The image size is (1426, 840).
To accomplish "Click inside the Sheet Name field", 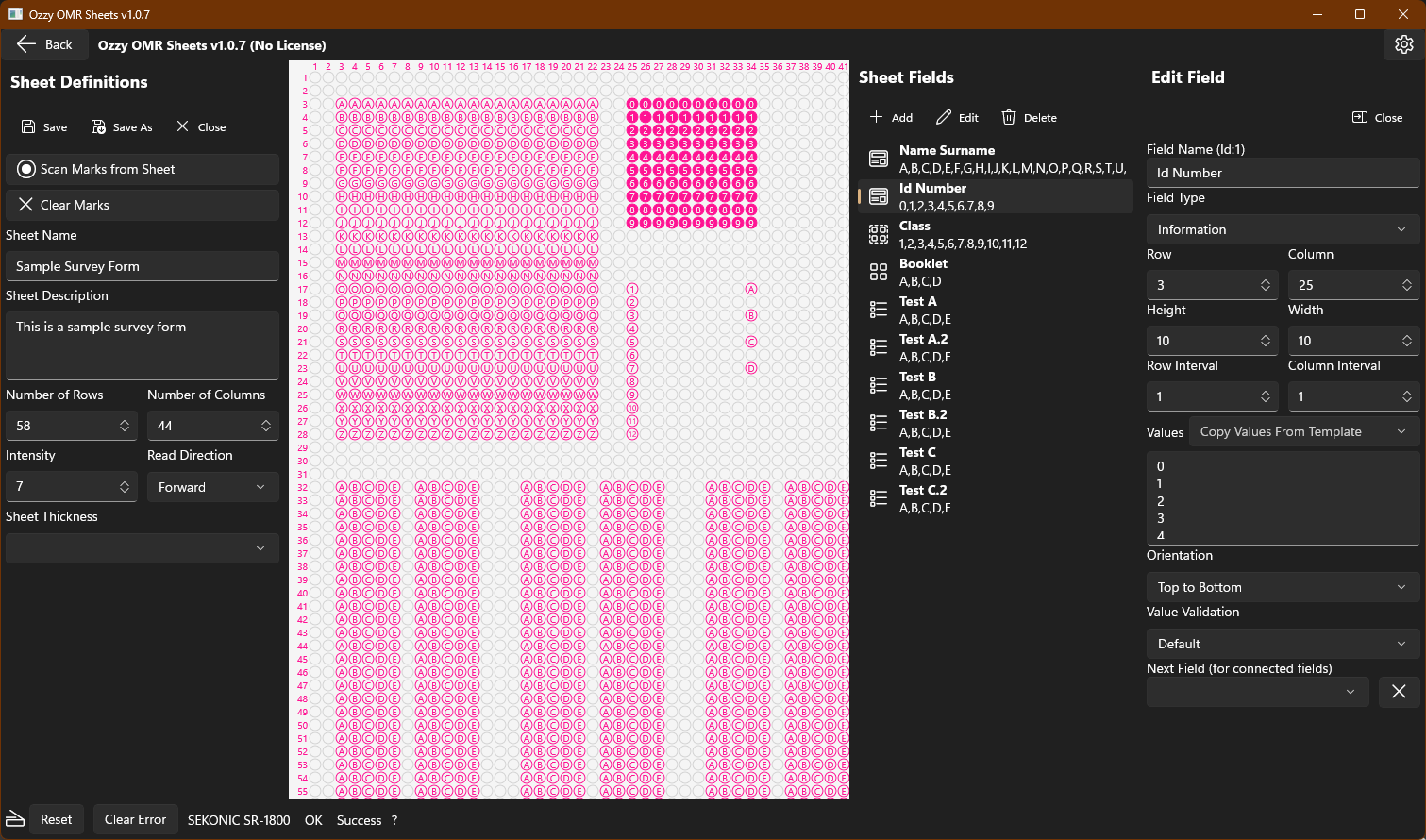I will point(142,265).
